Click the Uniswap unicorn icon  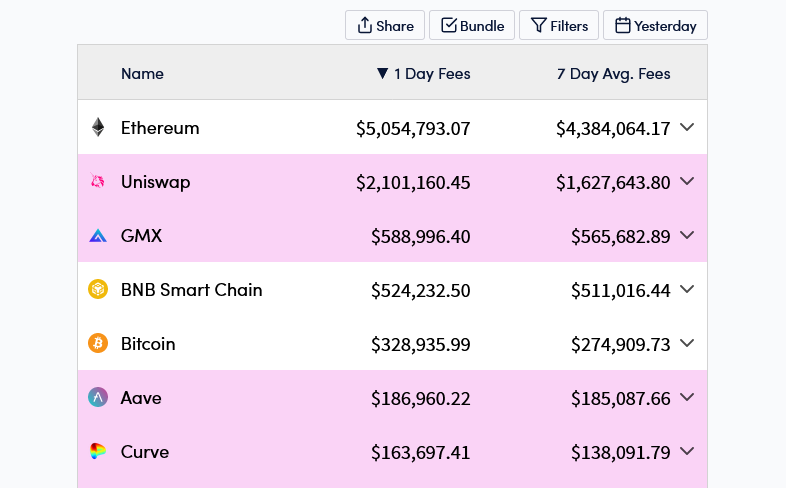98,182
